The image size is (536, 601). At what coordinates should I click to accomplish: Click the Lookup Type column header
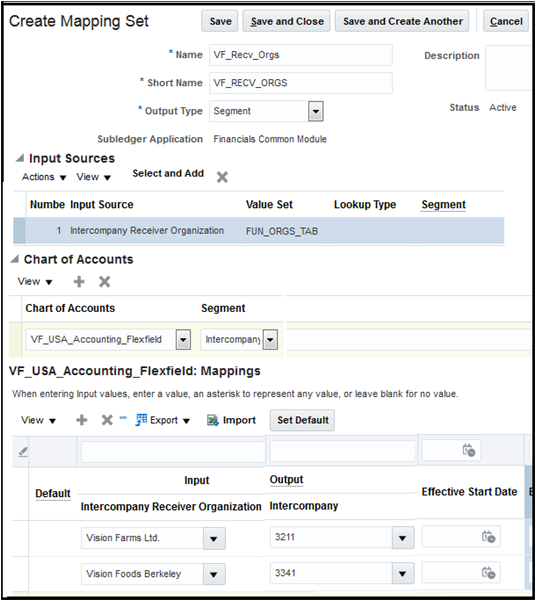tap(365, 205)
